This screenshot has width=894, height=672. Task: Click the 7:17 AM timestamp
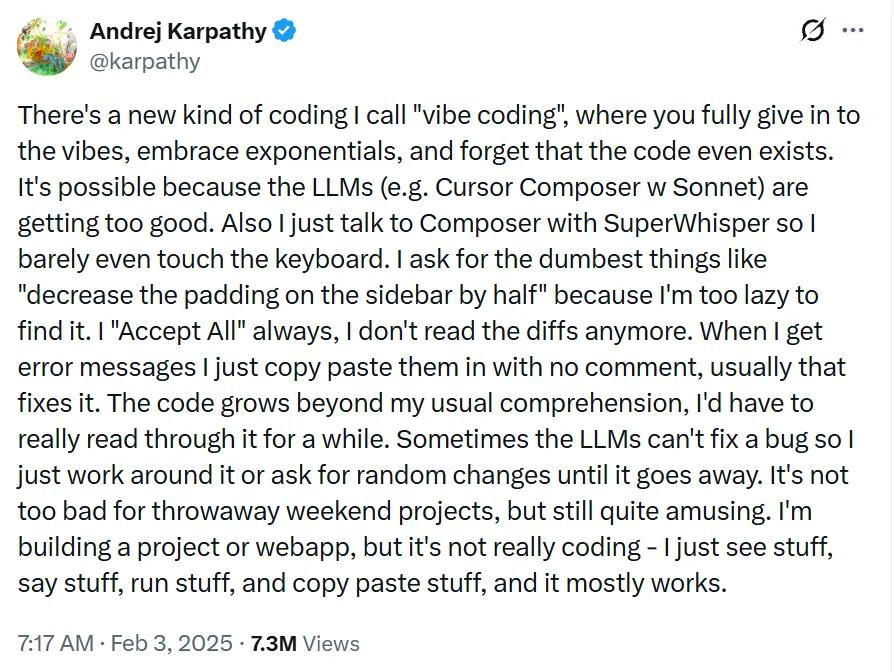tap(55, 644)
